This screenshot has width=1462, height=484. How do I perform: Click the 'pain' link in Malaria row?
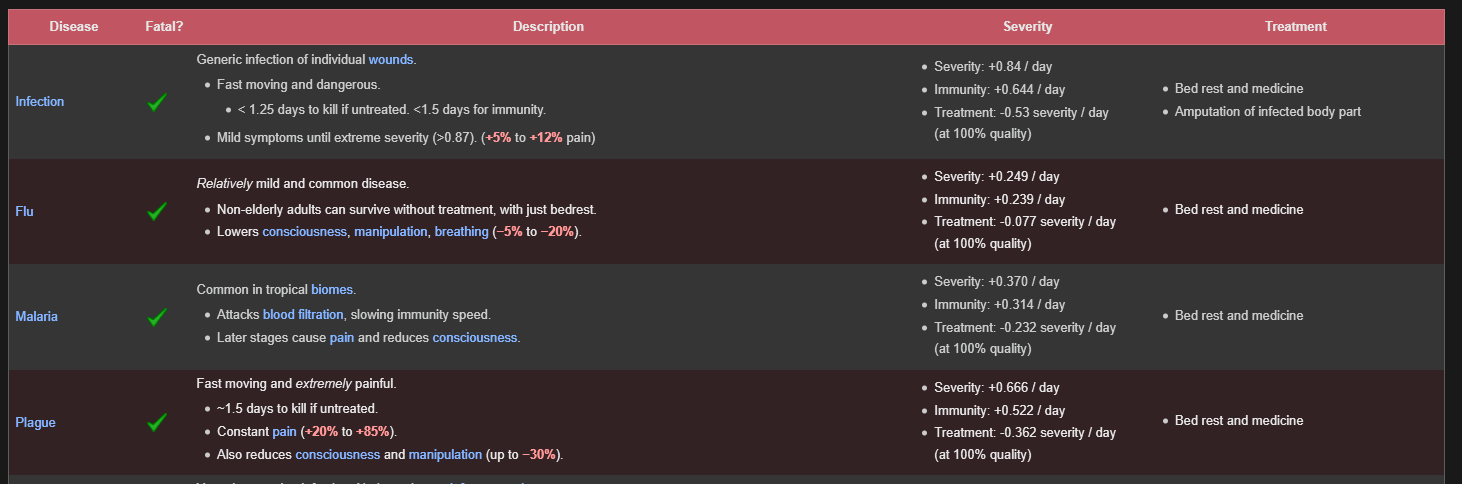(342, 338)
